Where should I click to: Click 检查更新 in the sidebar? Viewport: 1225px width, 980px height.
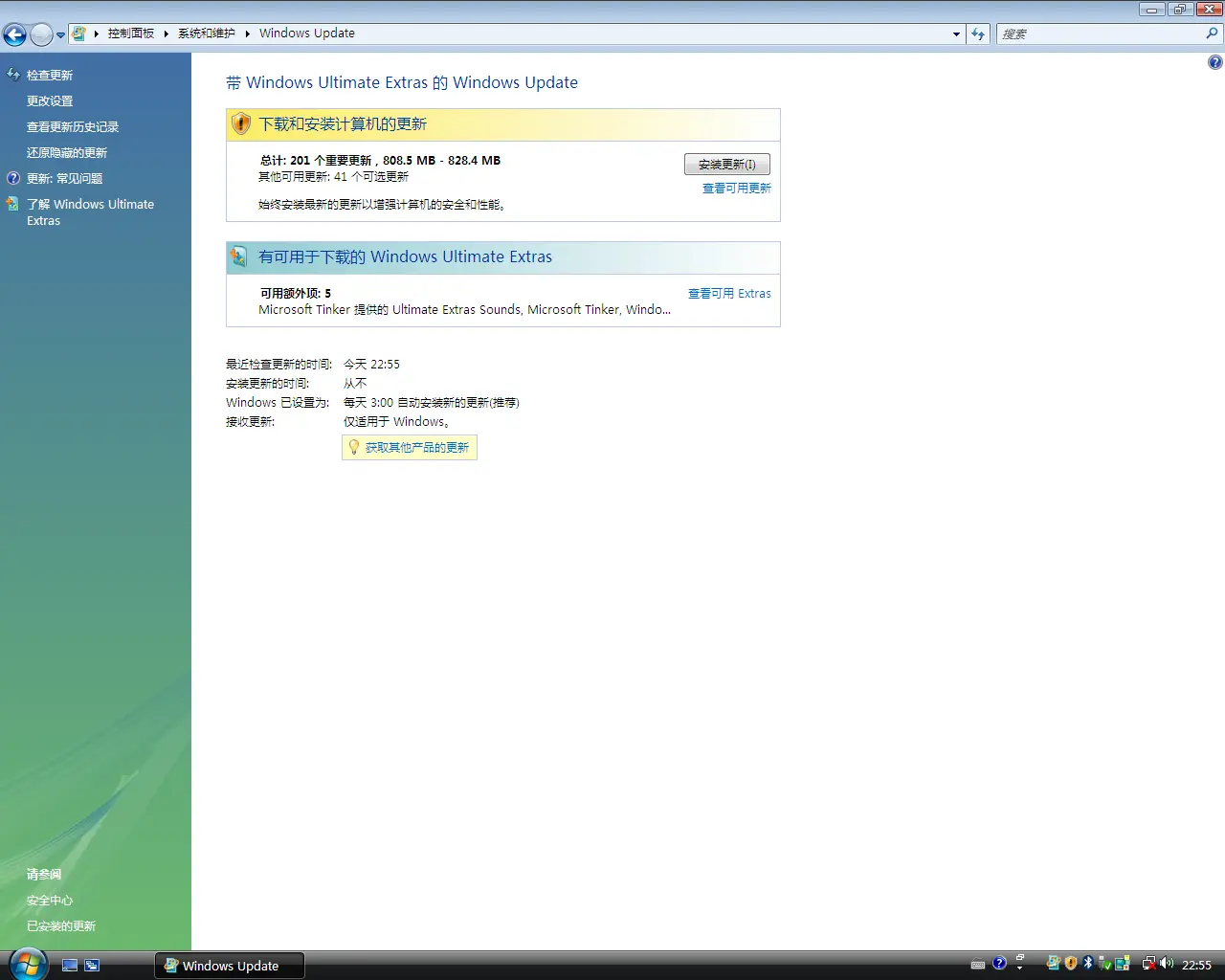point(50,75)
